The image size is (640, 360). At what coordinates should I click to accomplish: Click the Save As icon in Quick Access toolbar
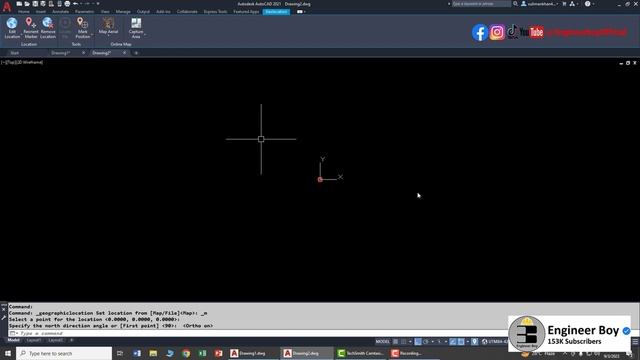click(43, 4)
